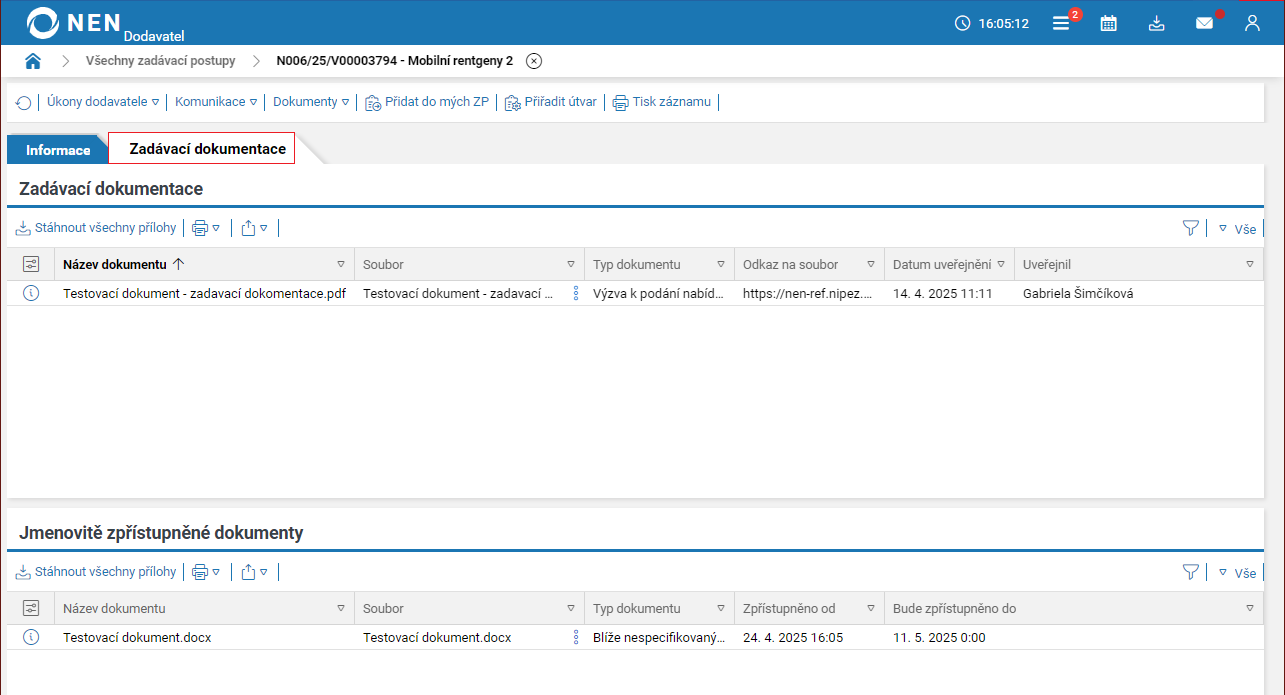Click info icon for Testovací dokument.docx row

point(31,638)
